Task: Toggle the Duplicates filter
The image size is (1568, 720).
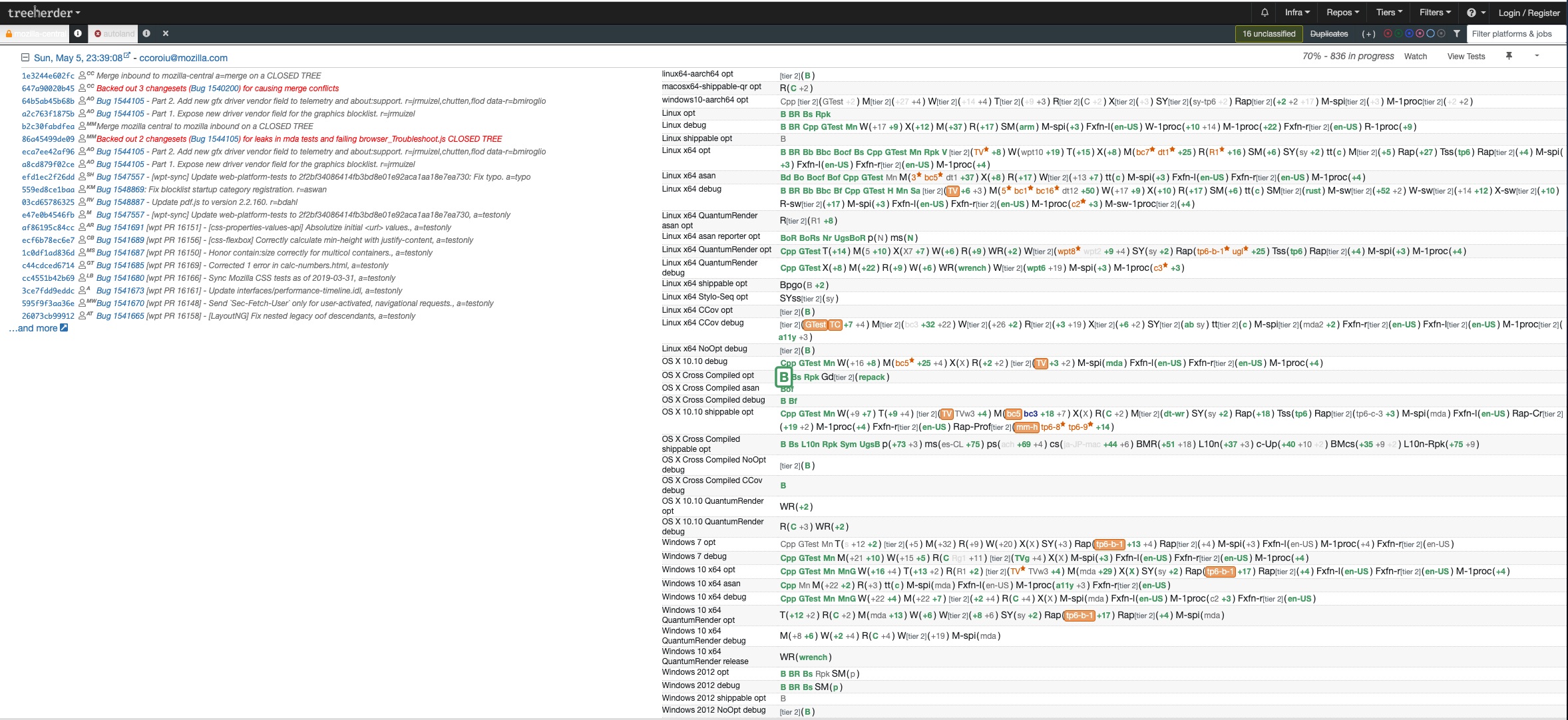Action: [1328, 34]
